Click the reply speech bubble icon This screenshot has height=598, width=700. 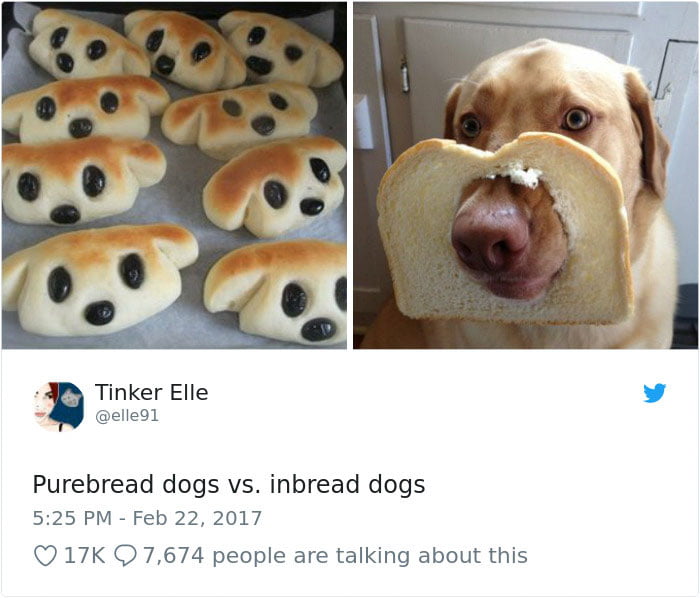tap(125, 556)
